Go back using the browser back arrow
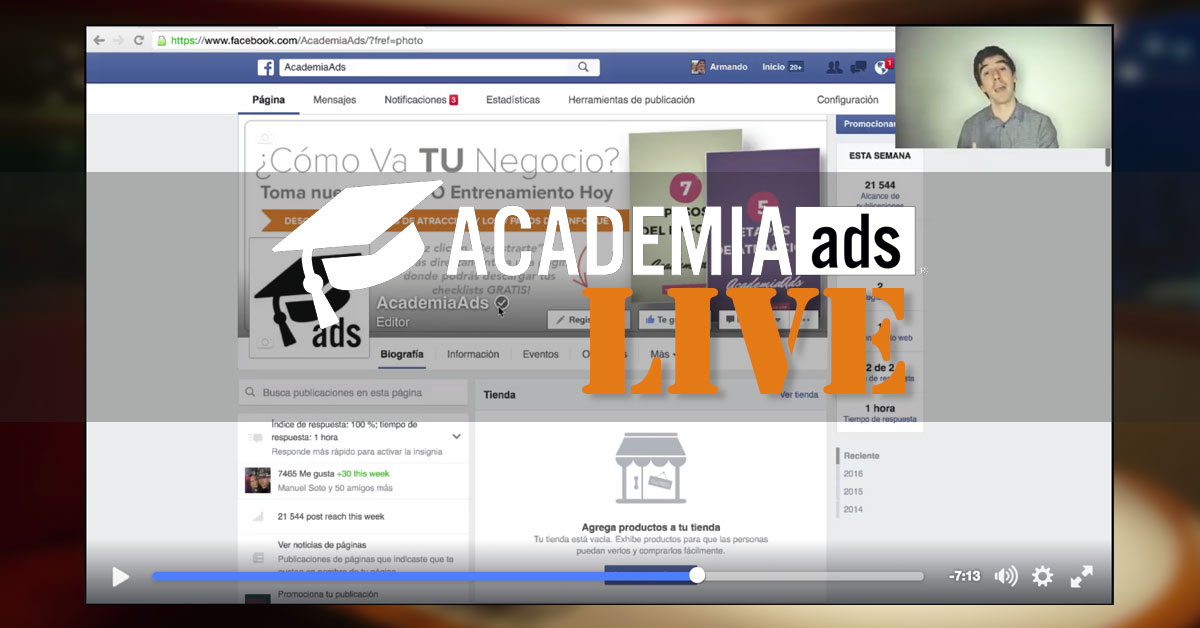The height and width of the screenshot is (628, 1200). (x=98, y=40)
